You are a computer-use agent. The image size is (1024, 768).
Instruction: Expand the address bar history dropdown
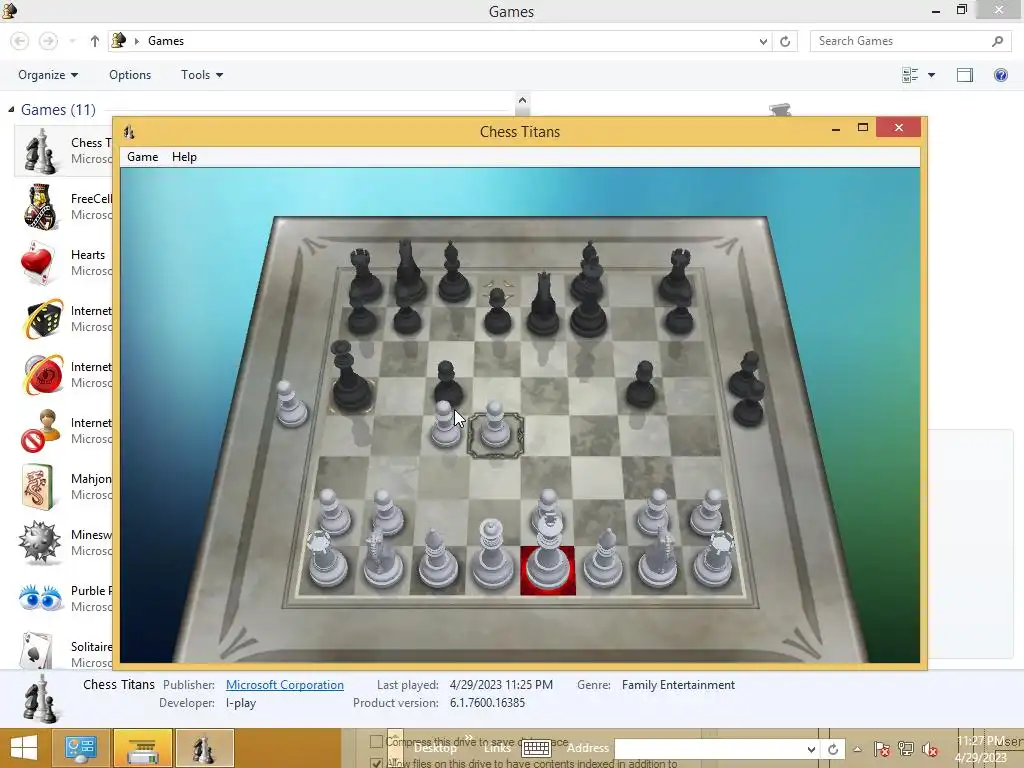[x=763, y=41]
